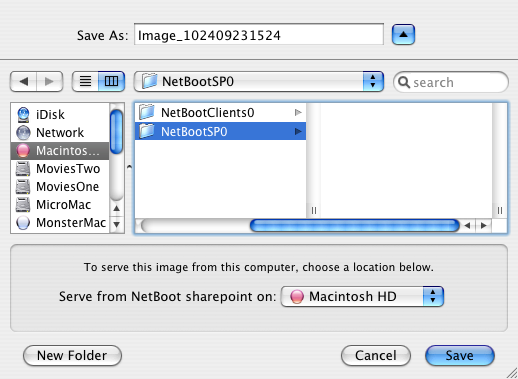The height and width of the screenshot is (379, 518).
Task: Switch to column view
Action: 111,81
